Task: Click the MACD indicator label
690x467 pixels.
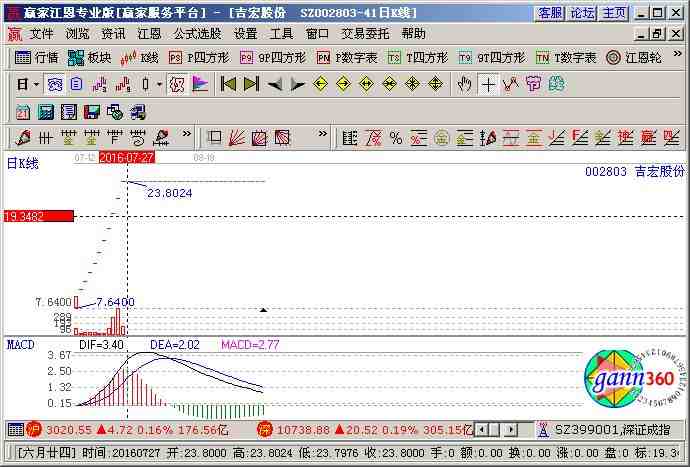Action: coord(21,344)
